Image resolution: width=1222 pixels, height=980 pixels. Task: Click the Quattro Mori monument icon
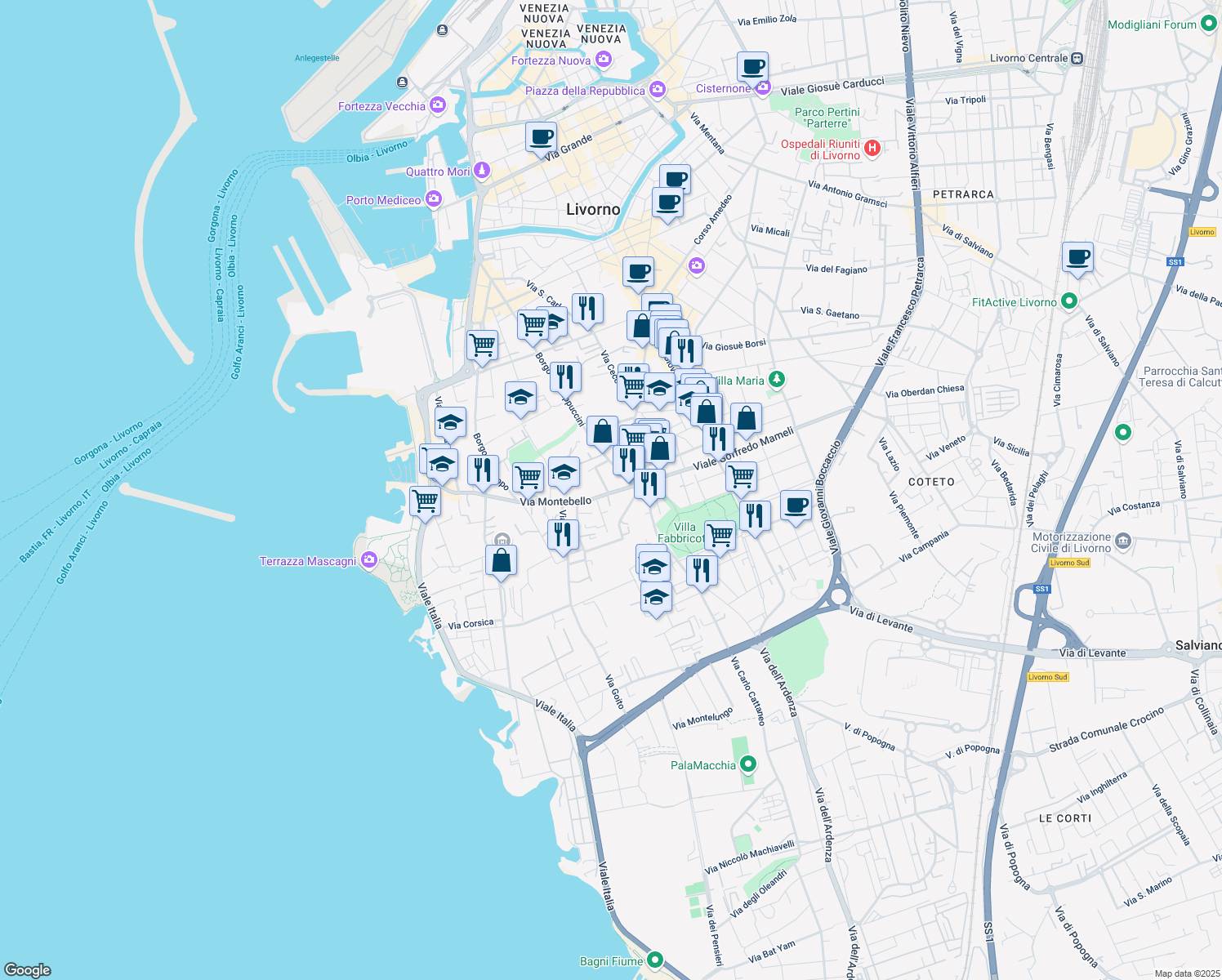point(482,171)
